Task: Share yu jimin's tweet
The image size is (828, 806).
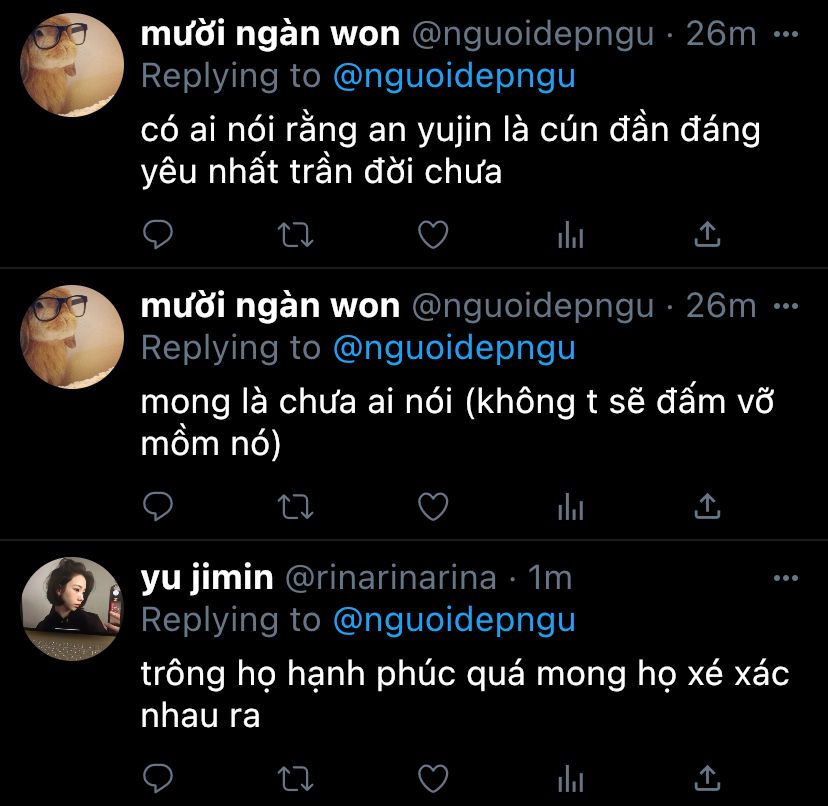Action: coord(707,779)
